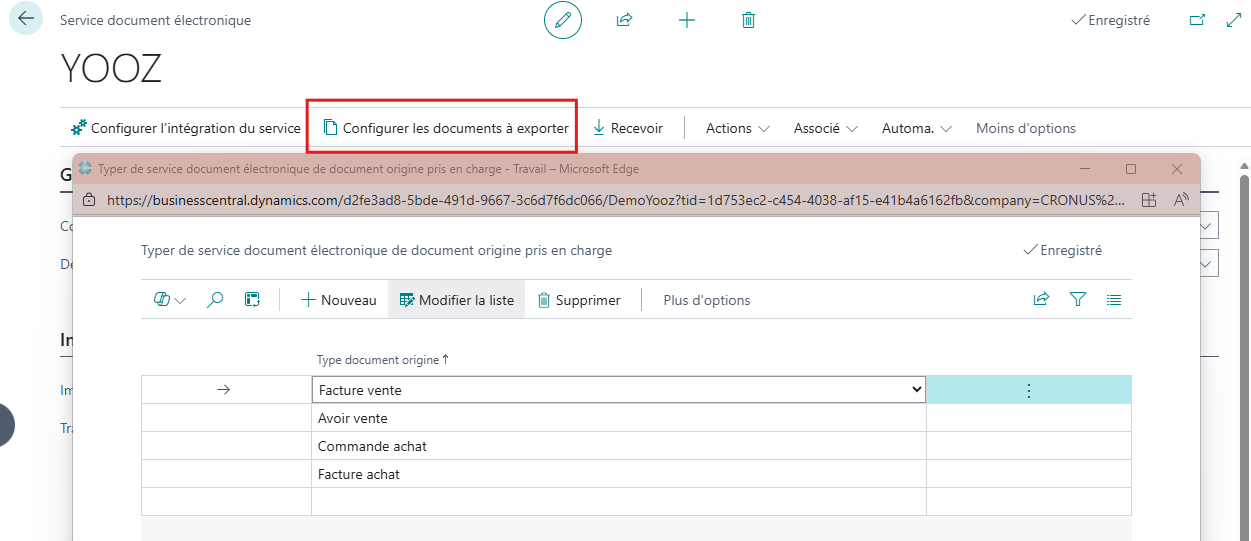Click the pencil edit icon

pos(563,20)
